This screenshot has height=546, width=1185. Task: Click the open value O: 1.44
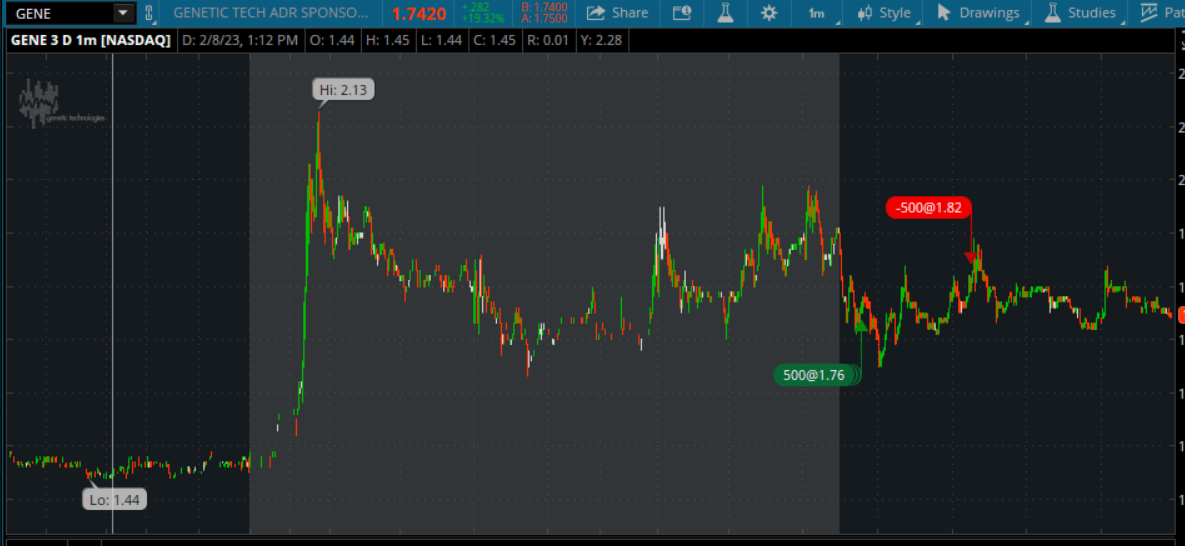click(x=330, y=40)
